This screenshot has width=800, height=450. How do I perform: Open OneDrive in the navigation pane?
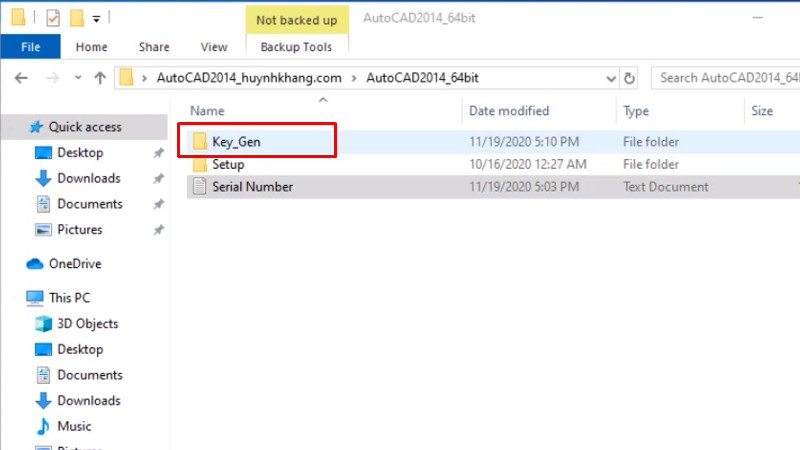[x=75, y=264]
